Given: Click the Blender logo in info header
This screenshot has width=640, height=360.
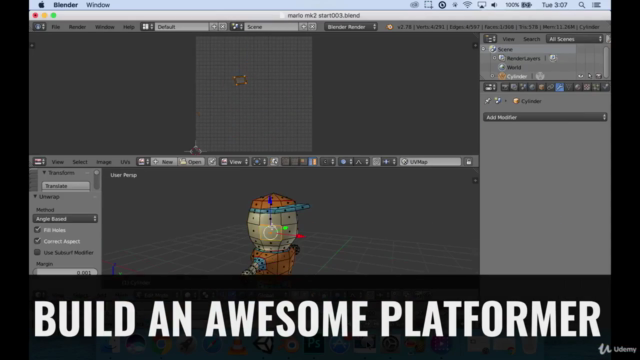Looking at the screenshot, I should (389, 27).
